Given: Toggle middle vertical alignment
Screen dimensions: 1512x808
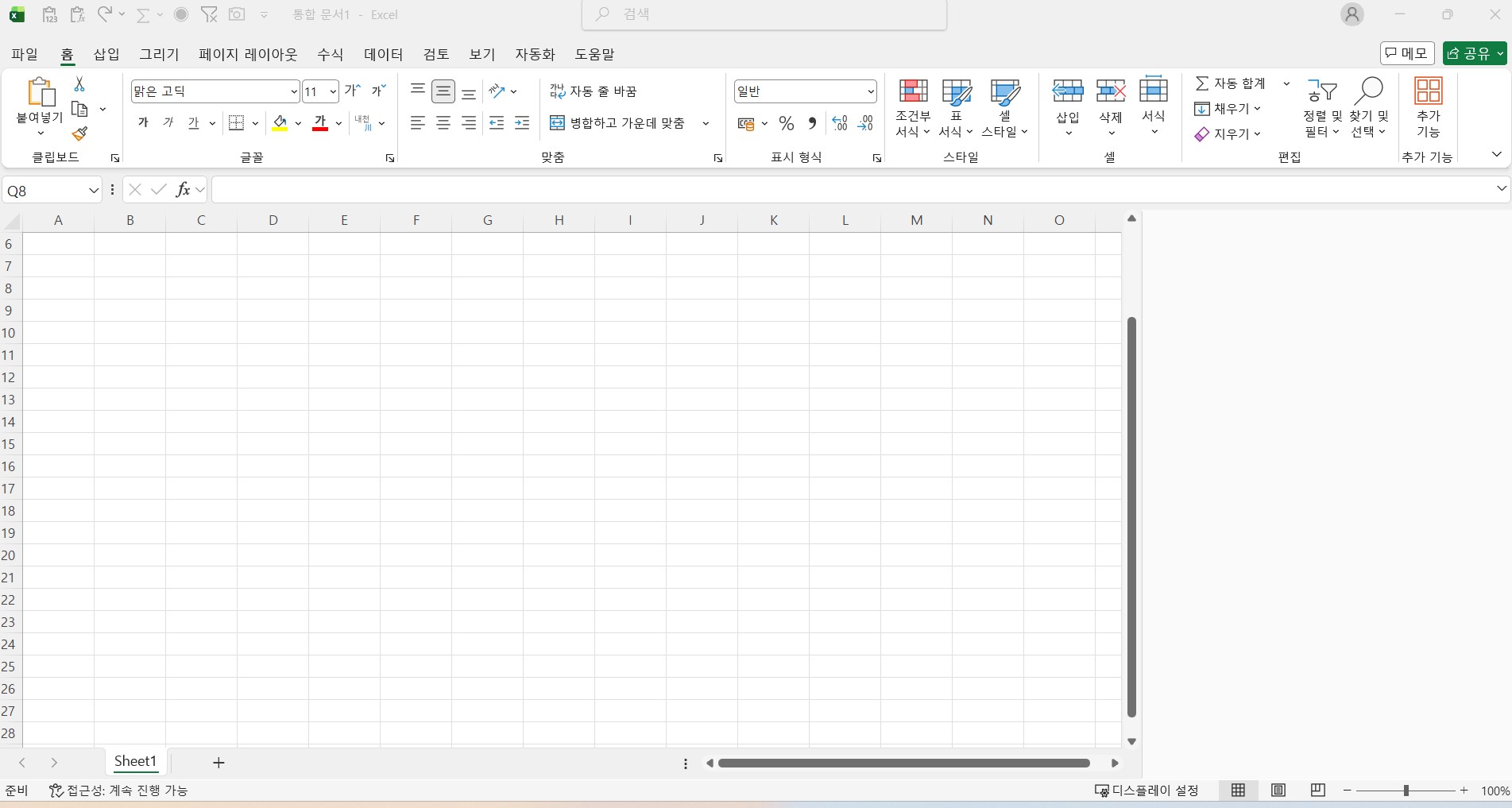Looking at the screenshot, I should point(443,91).
